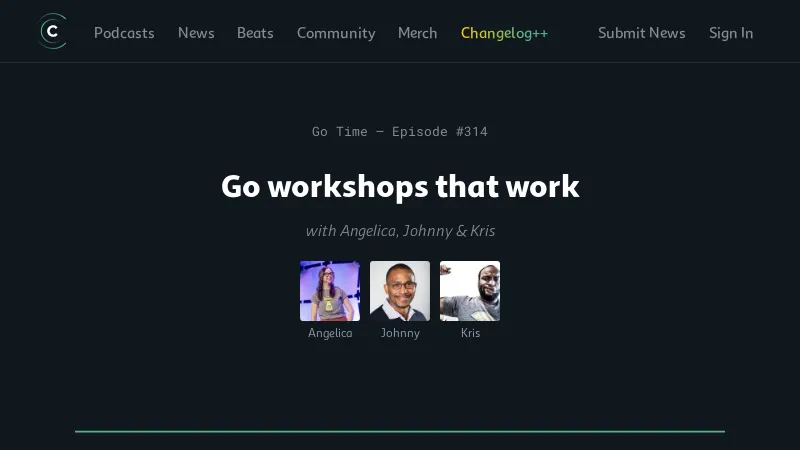Open Johnny's profile photo
Viewport: 800px width, 450px height.
(x=400, y=291)
